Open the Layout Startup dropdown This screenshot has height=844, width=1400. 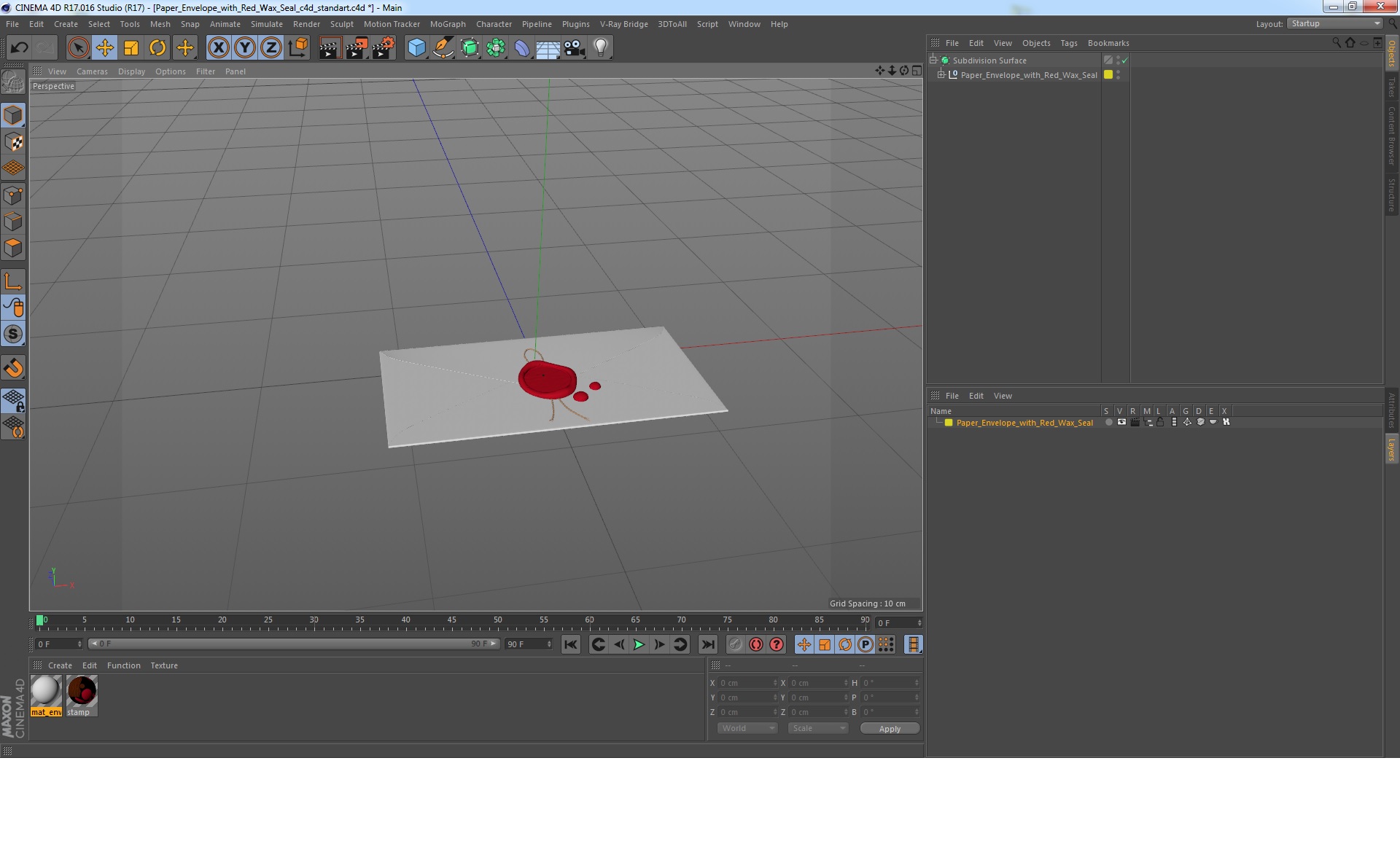[1334, 23]
